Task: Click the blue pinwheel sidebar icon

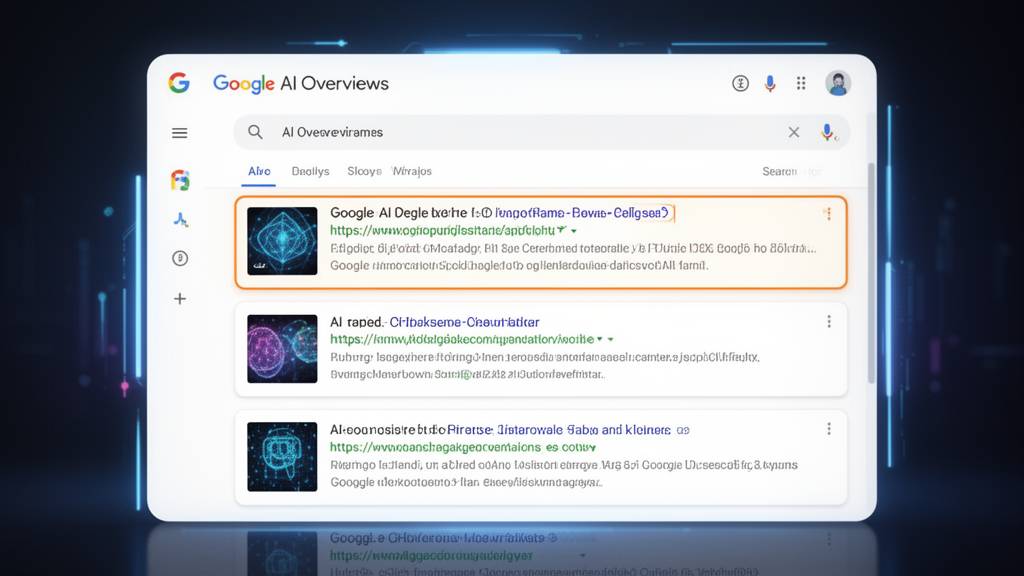Action: tap(181, 219)
